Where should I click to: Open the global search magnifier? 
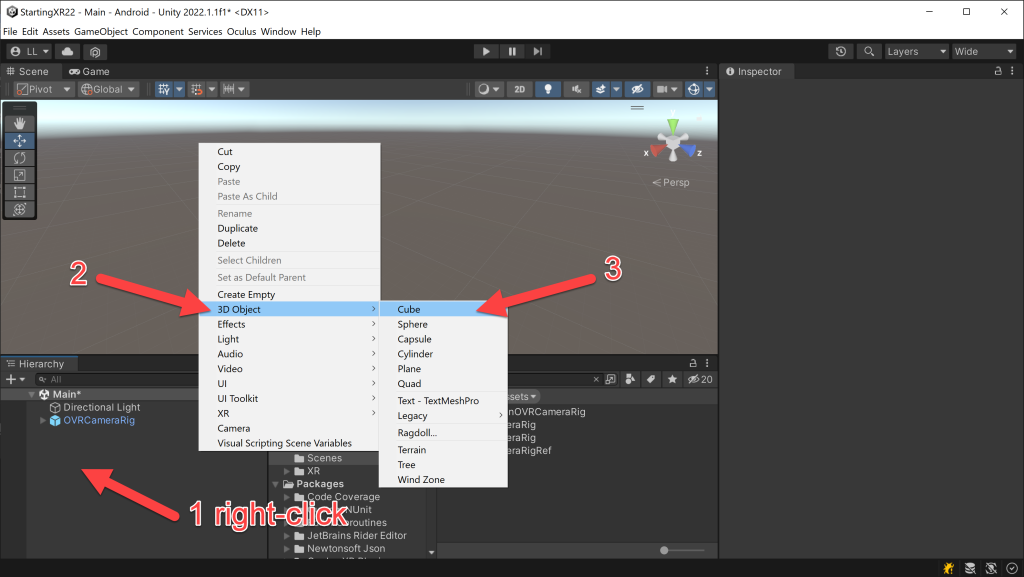click(869, 52)
